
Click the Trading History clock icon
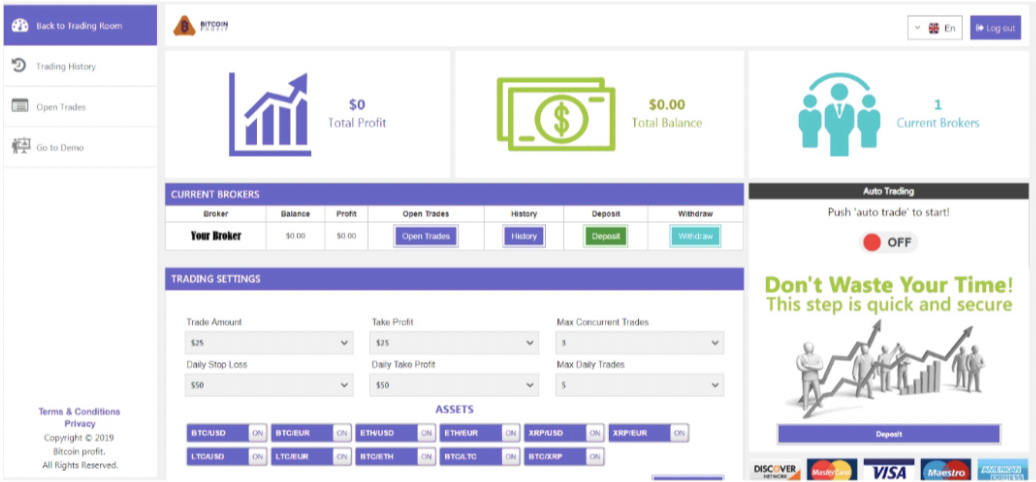tap(19, 66)
